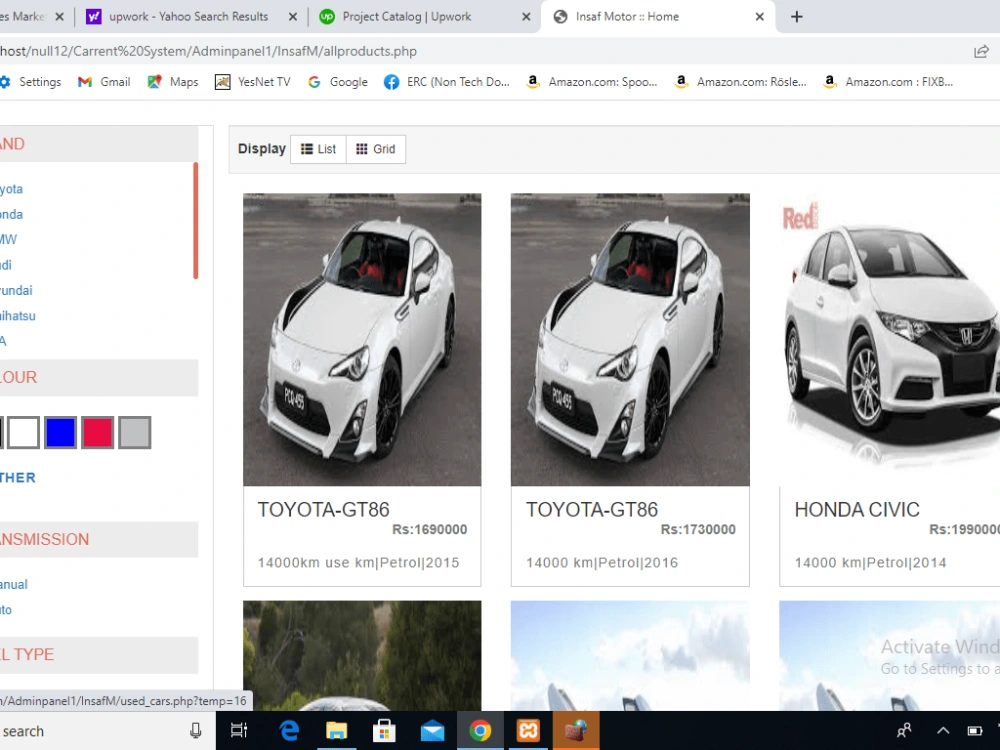Filter by Toyota brand
The height and width of the screenshot is (750, 1000).
pos(11,189)
